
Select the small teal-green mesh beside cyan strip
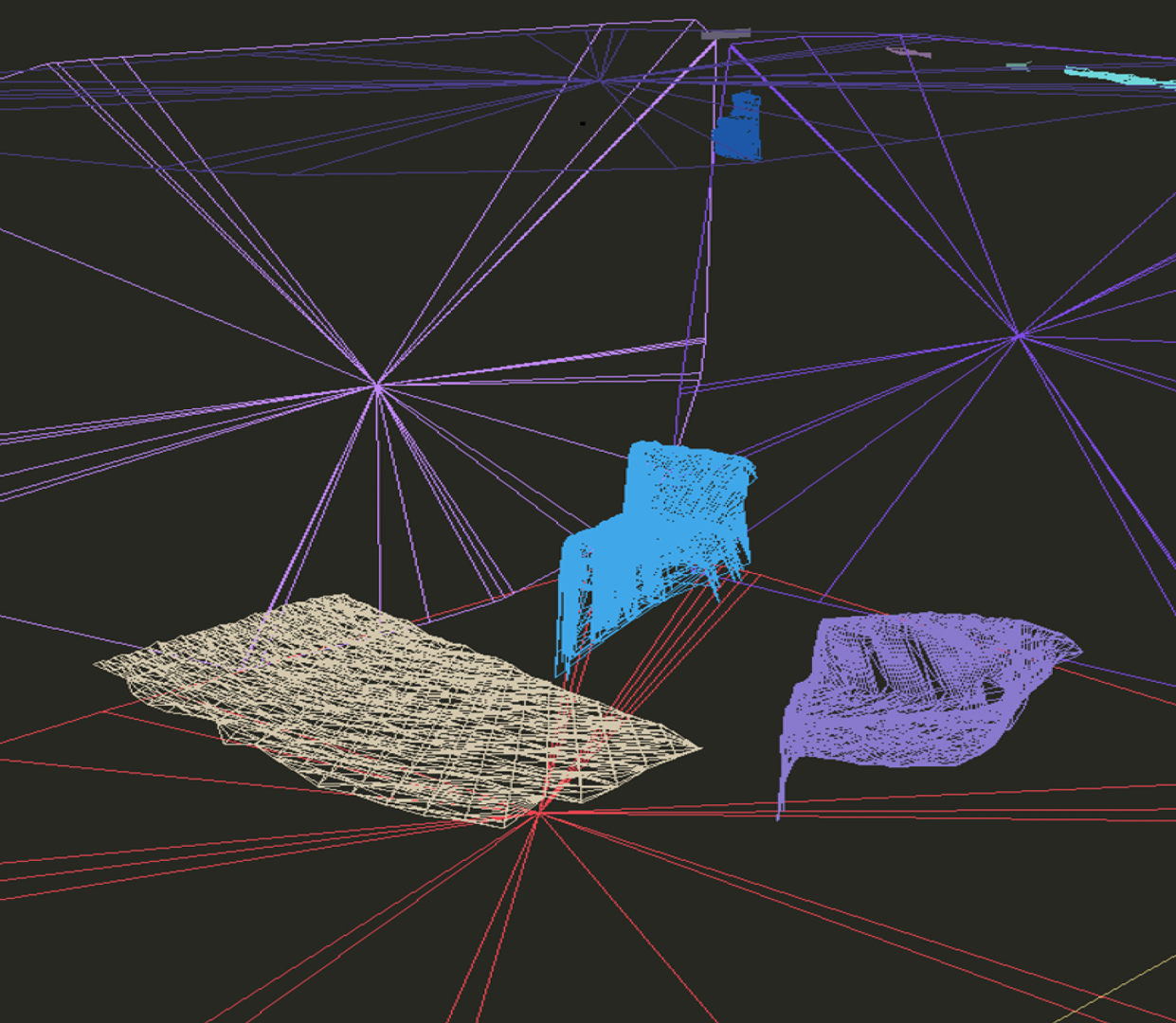coord(1018,66)
